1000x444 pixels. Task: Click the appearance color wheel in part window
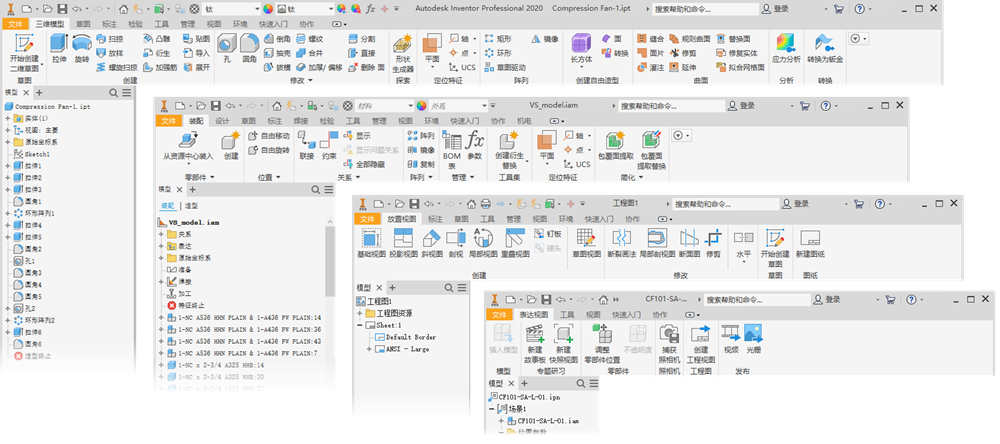click(x=267, y=9)
